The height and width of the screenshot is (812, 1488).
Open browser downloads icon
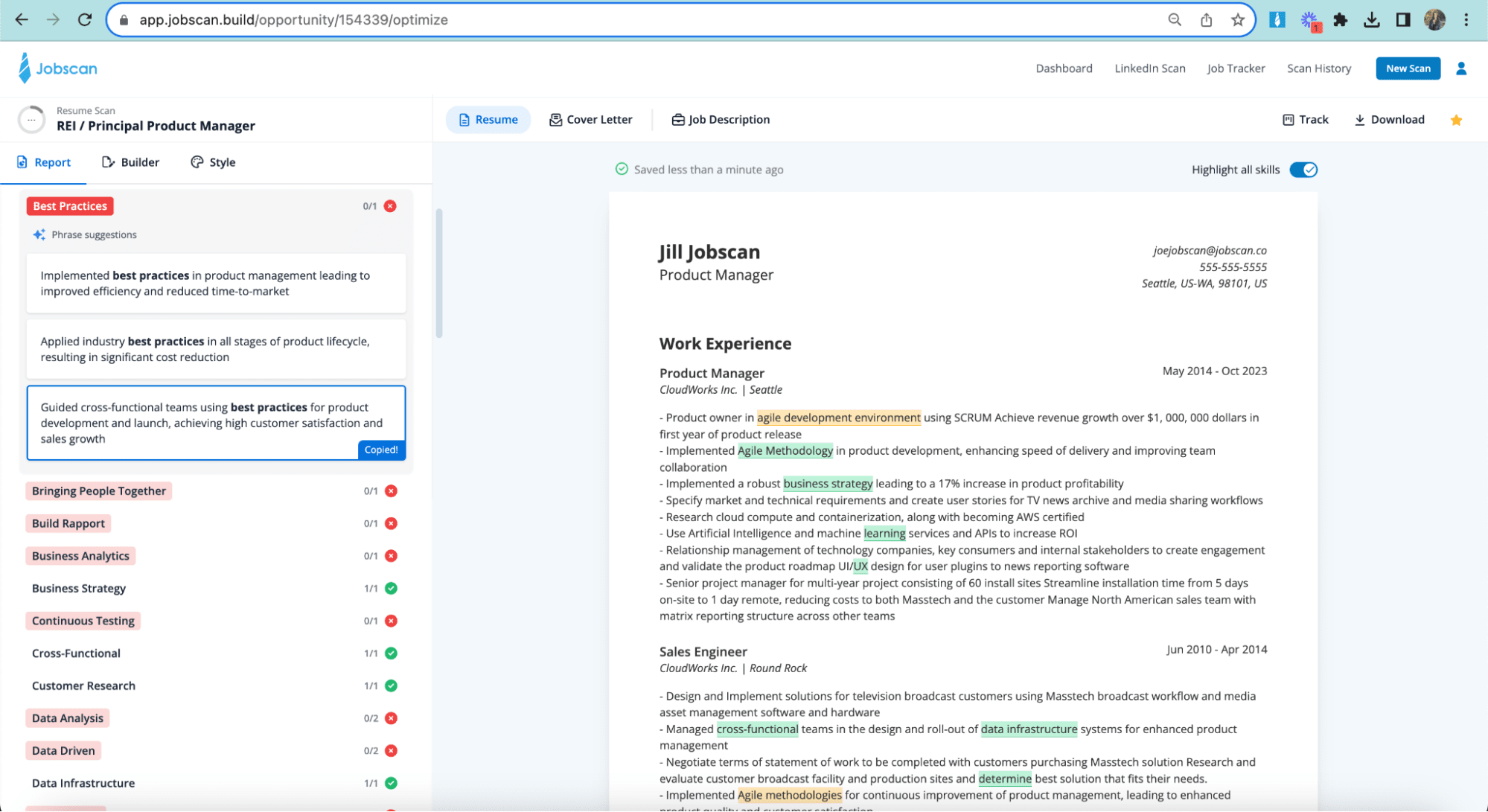point(1371,20)
